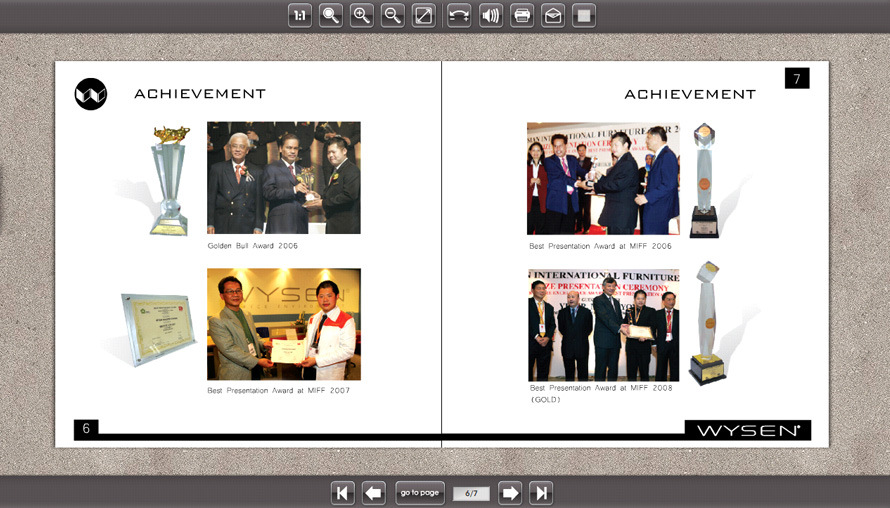
Task: Click the 'Best Presentation Award at MIFF 2006' caption
Action: point(600,246)
